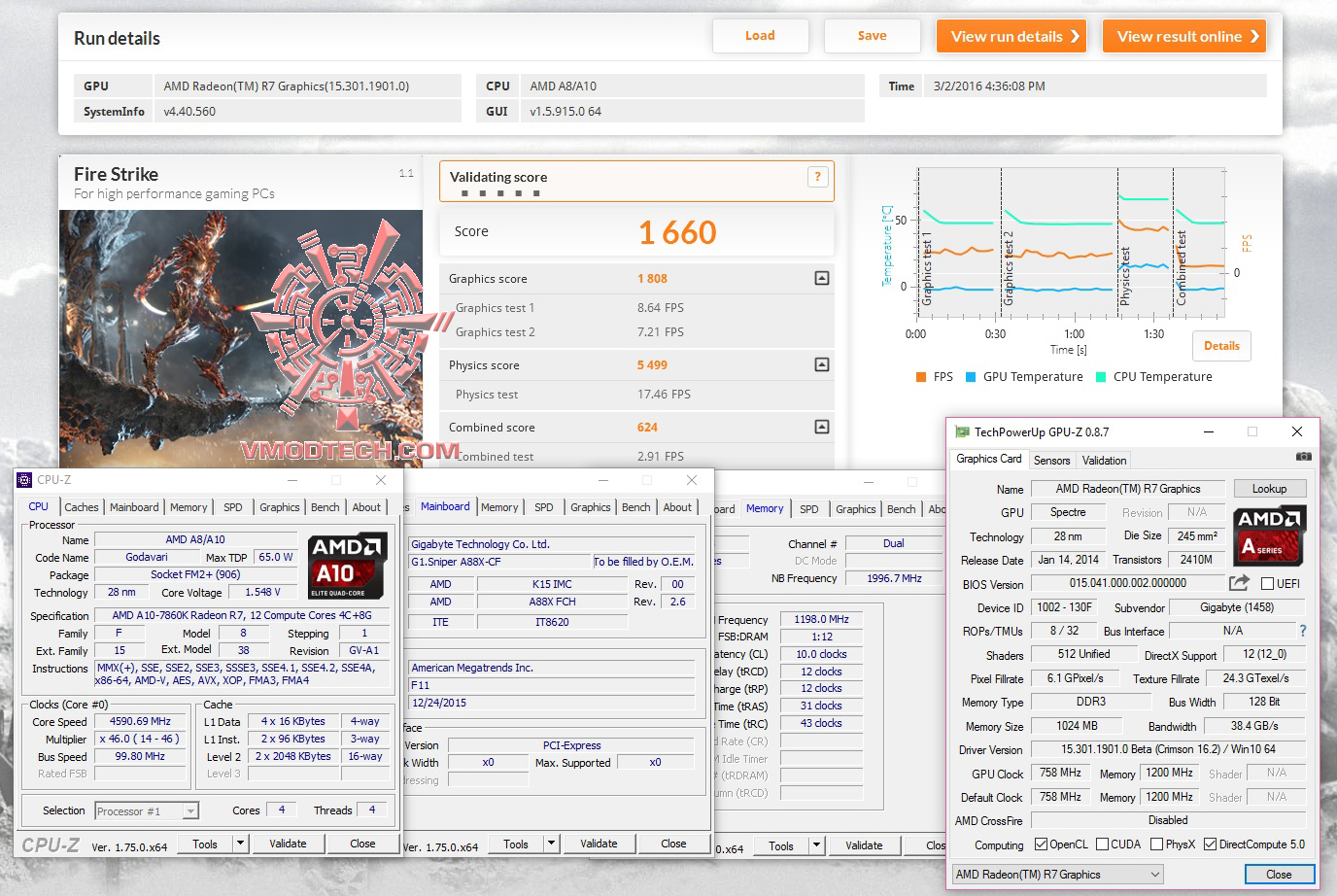Open the GPU selector dropdown in GPU-Z
The width and height of the screenshot is (1337, 896).
click(x=1057, y=874)
